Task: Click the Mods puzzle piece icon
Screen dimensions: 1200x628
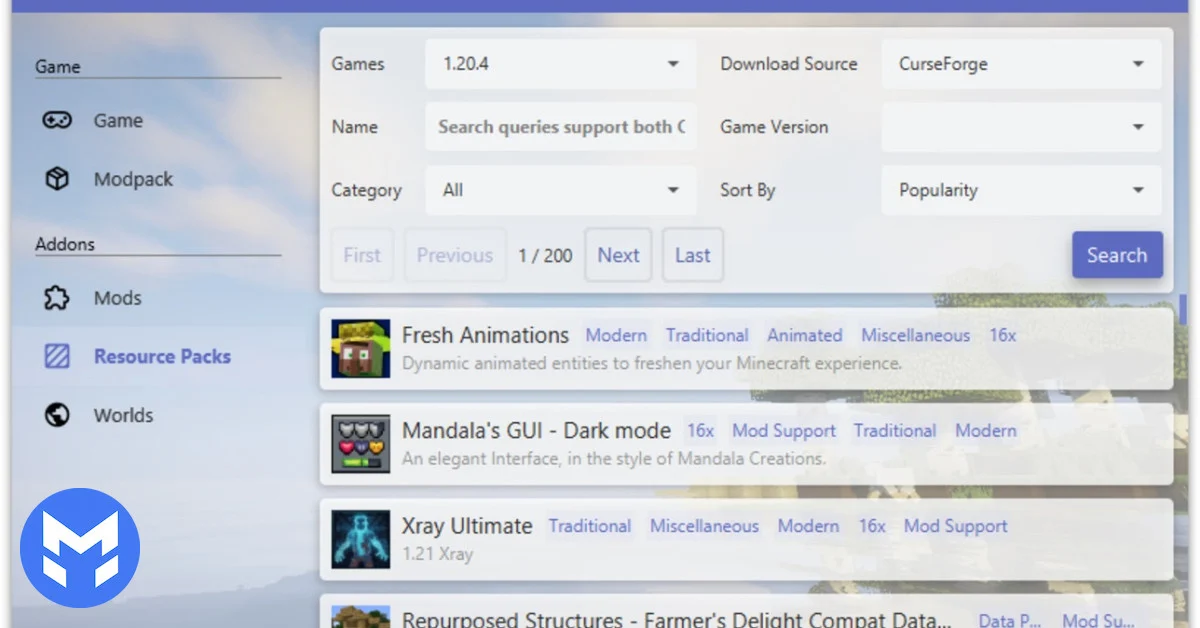Action: [57, 298]
